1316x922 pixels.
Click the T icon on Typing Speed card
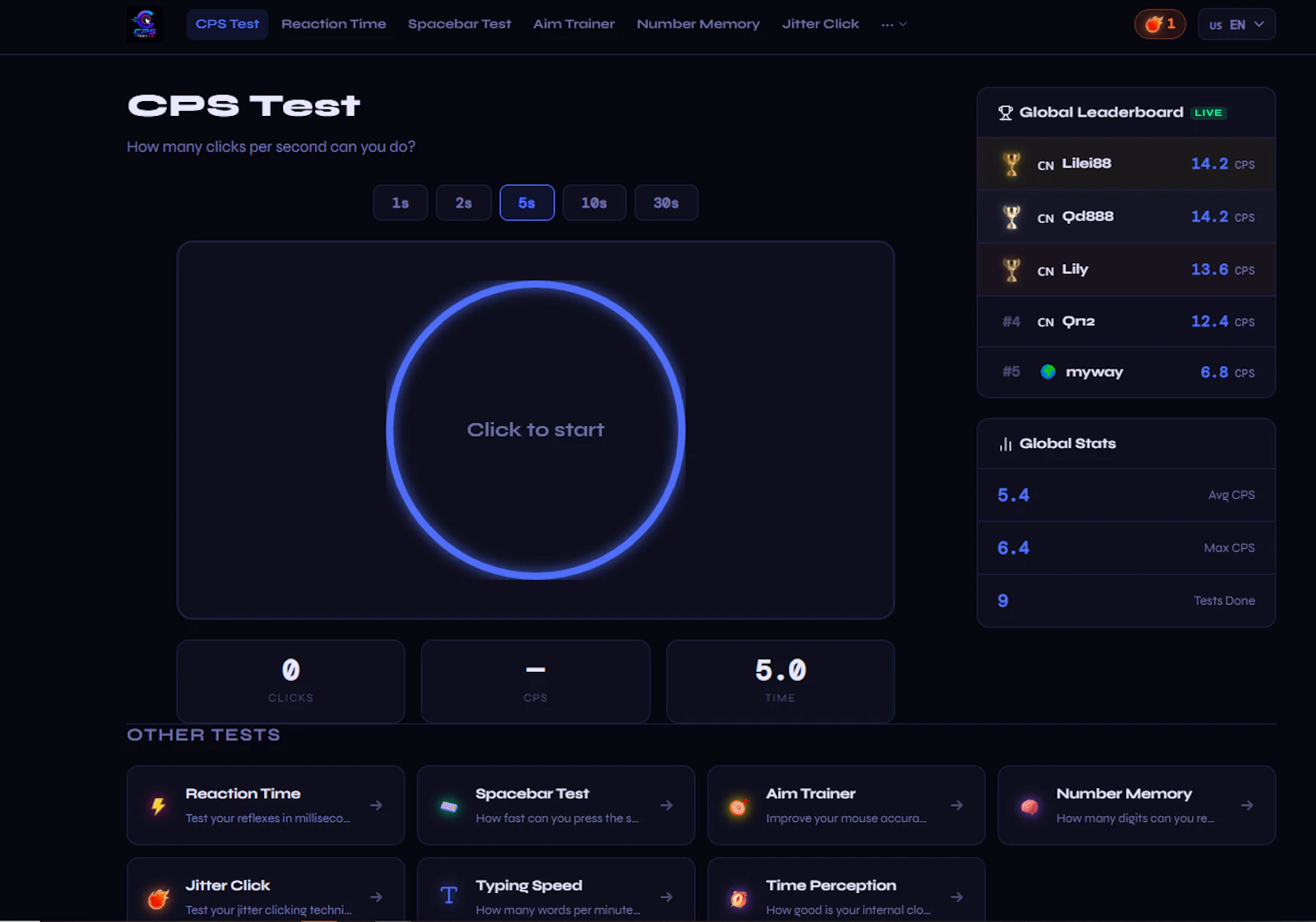click(449, 896)
